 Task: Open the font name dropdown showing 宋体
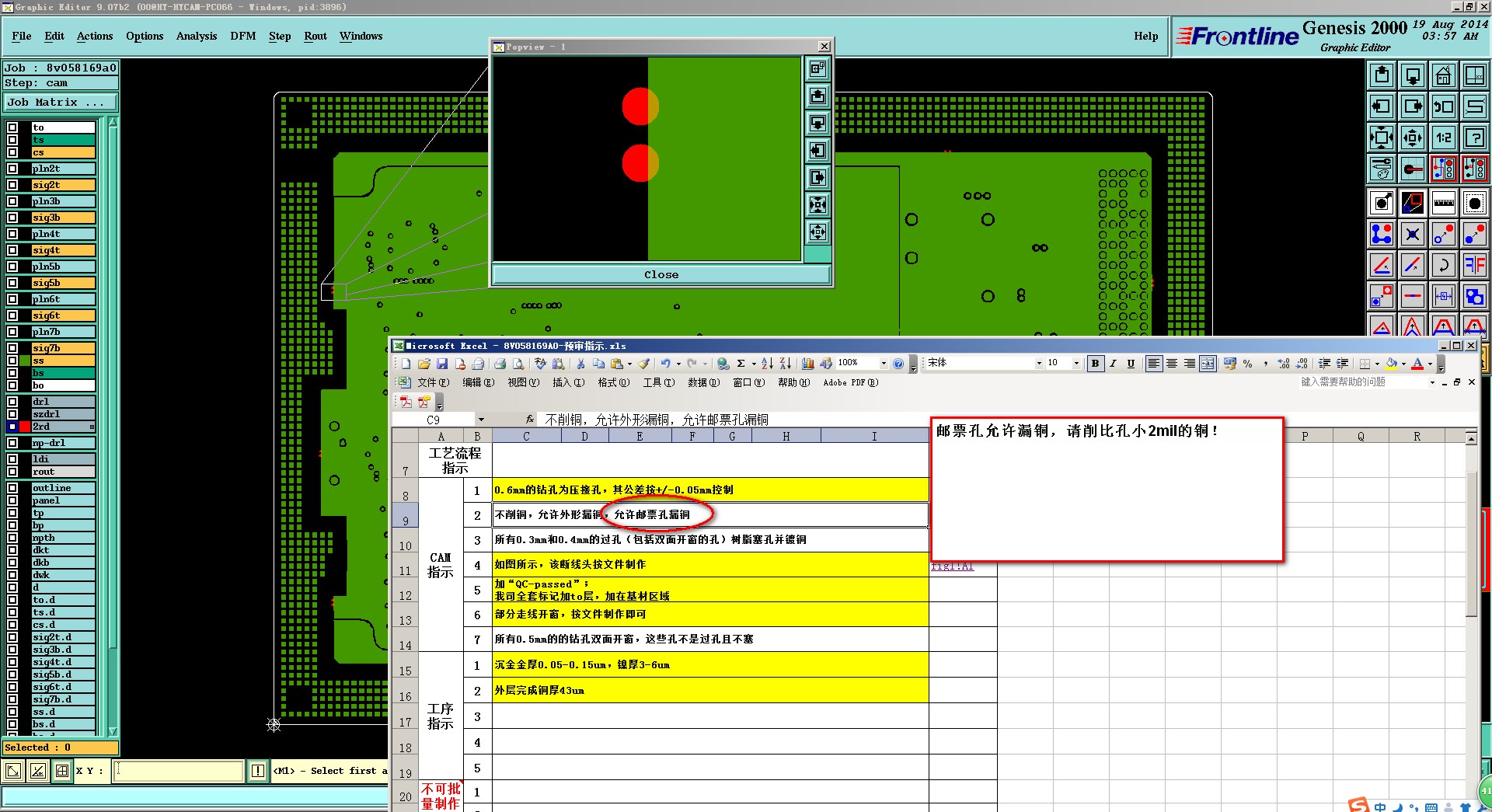(x=1039, y=363)
